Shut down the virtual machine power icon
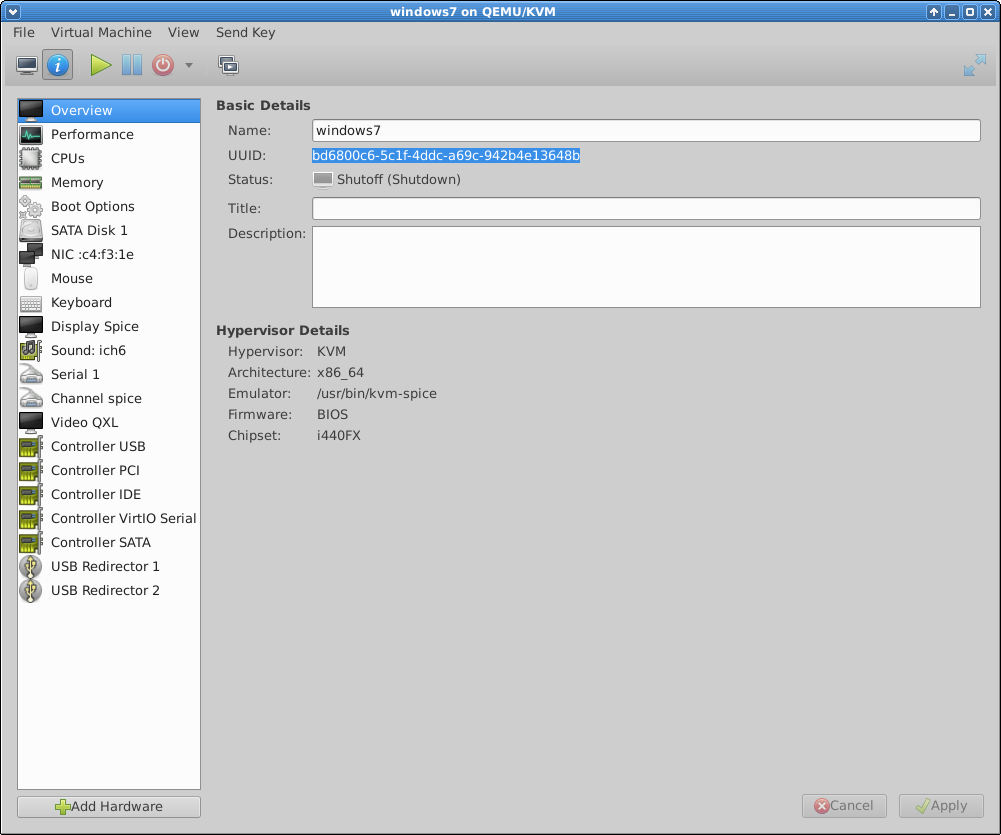 163,65
